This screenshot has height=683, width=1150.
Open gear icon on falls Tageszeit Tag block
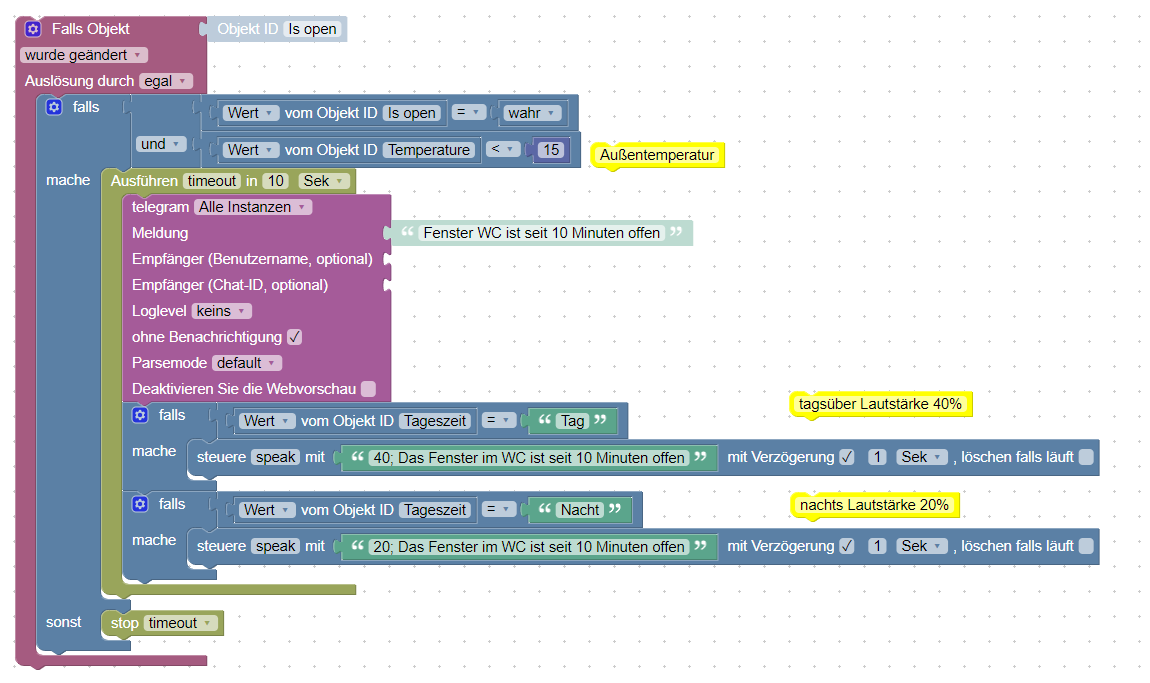(x=140, y=415)
